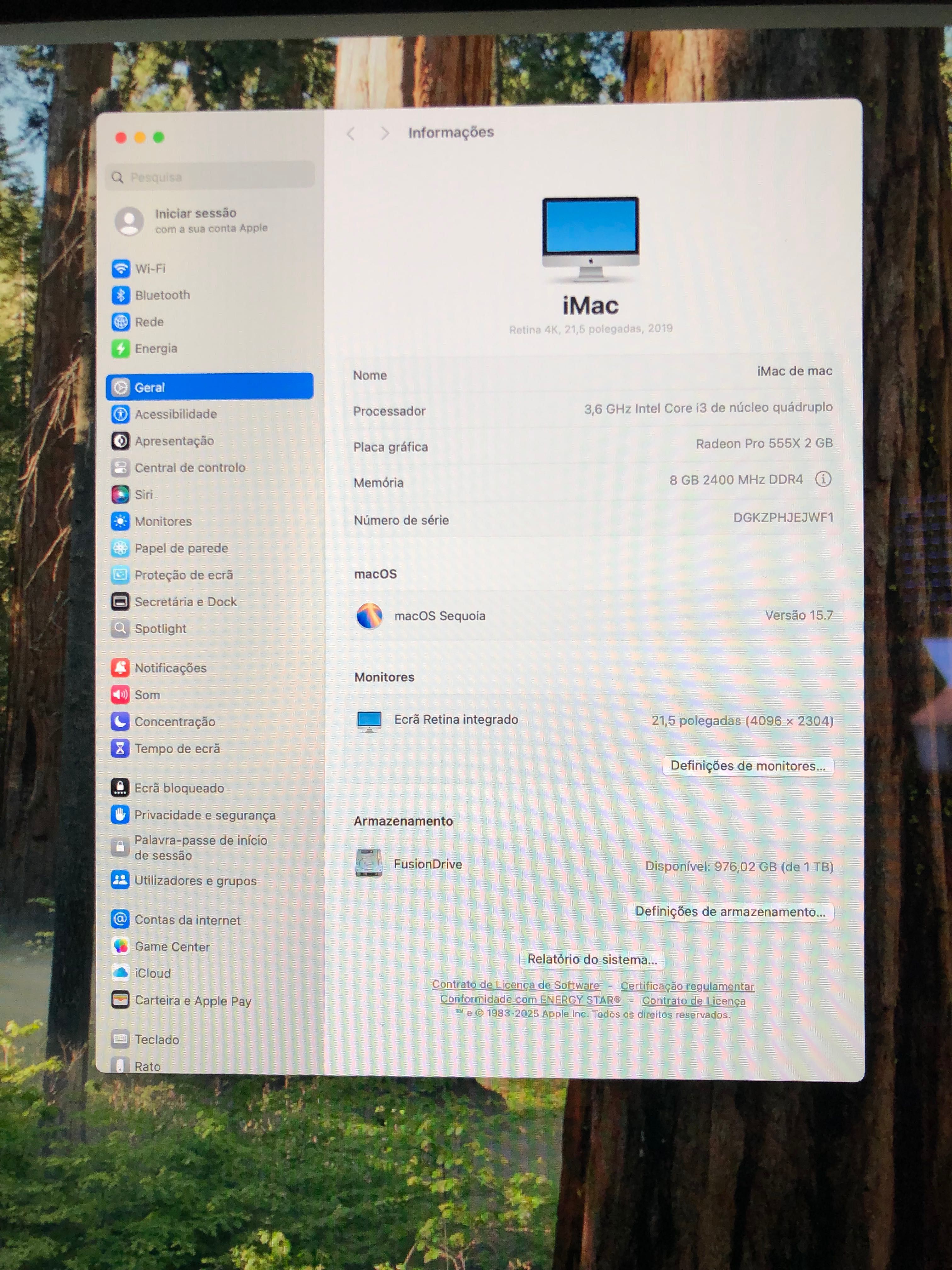Image resolution: width=952 pixels, height=1270 pixels.
Task: Open Ecrã bloqueado icon
Action: tap(120, 788)
